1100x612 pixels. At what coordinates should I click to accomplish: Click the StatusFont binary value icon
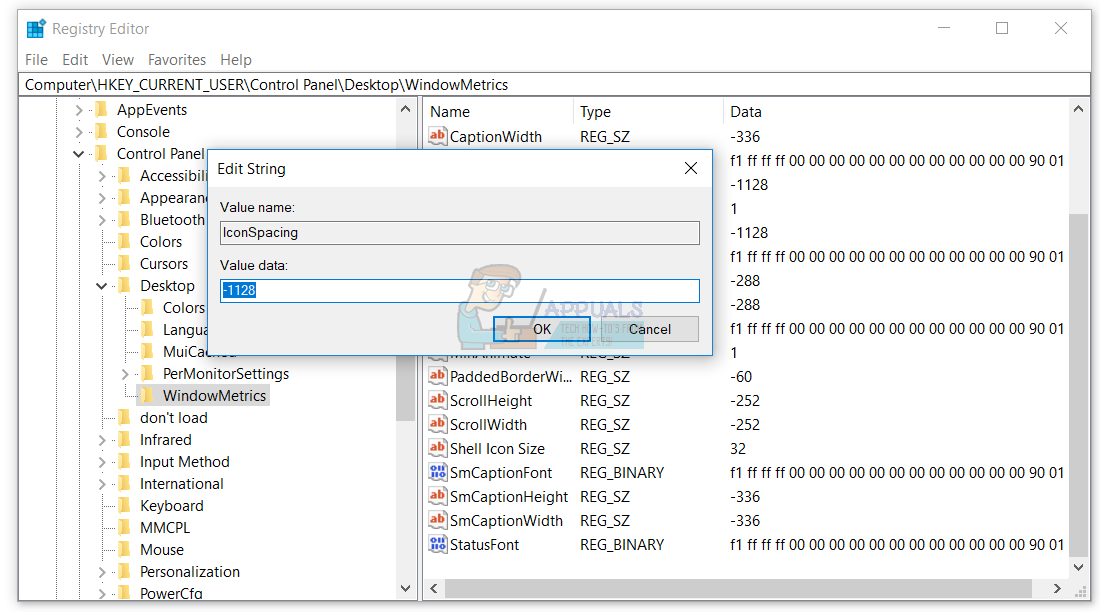(437, 545)
